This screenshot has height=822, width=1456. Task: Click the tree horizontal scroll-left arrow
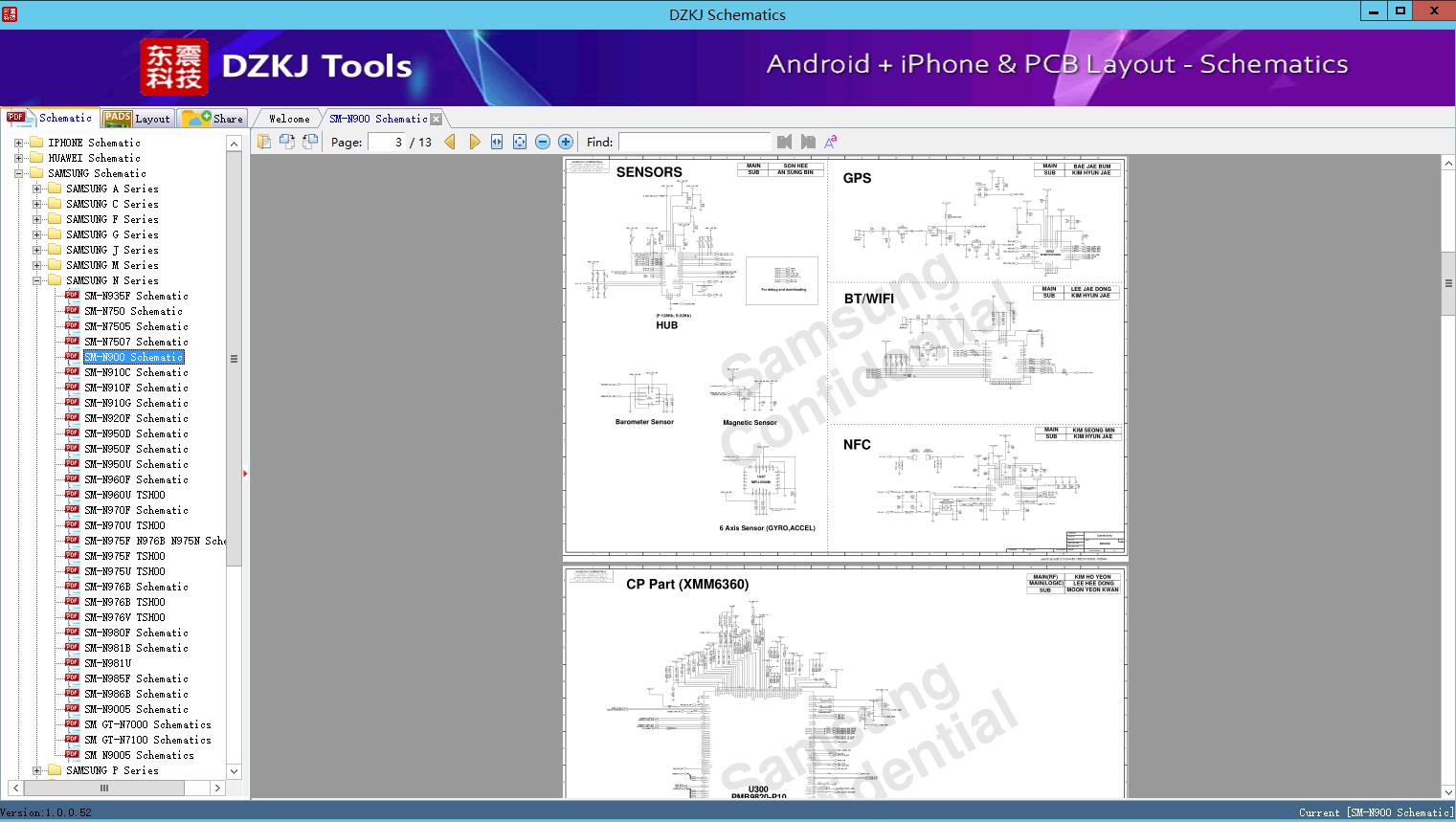[16, 789]
